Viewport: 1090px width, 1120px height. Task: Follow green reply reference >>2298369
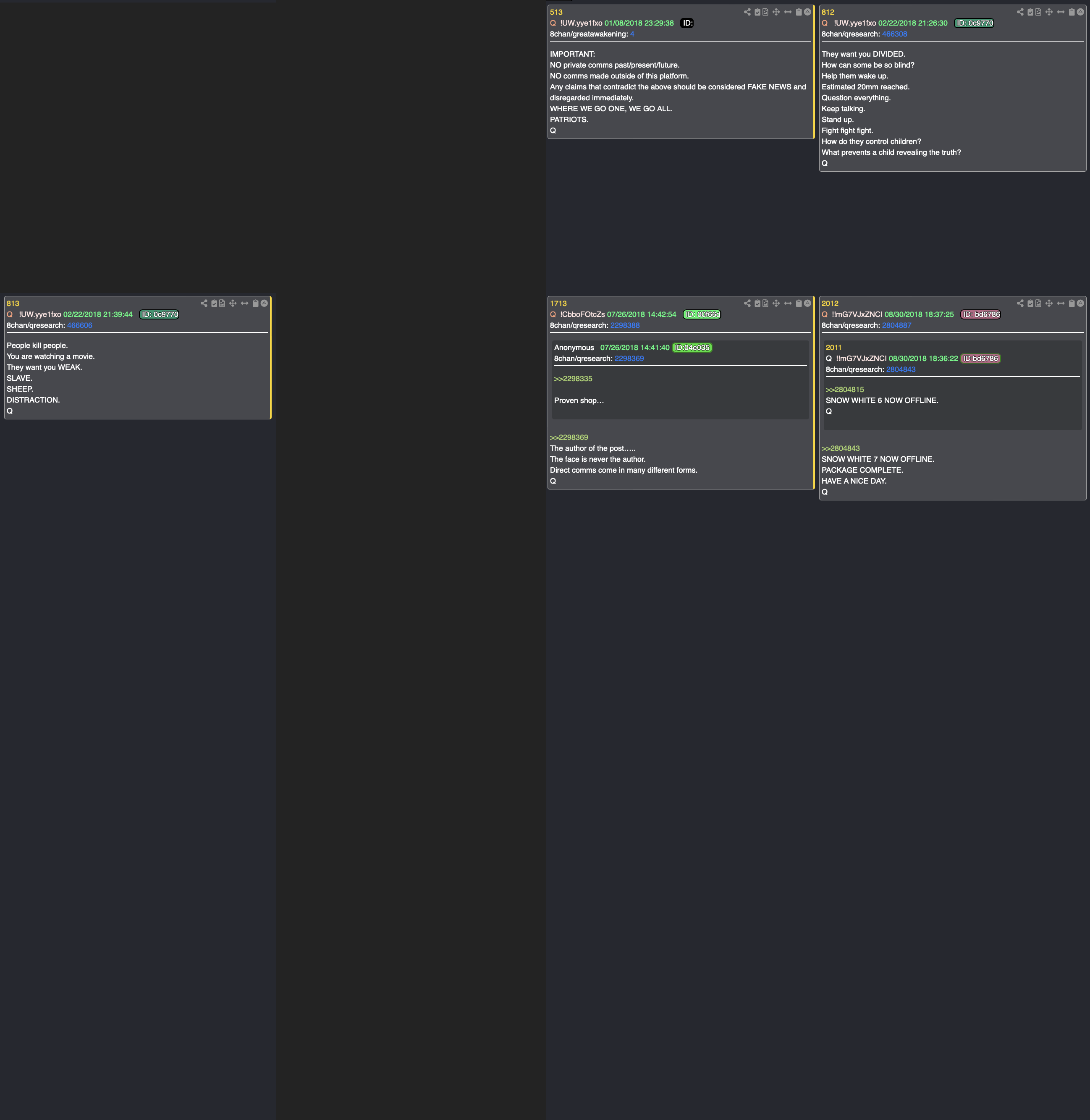(569, 438)
